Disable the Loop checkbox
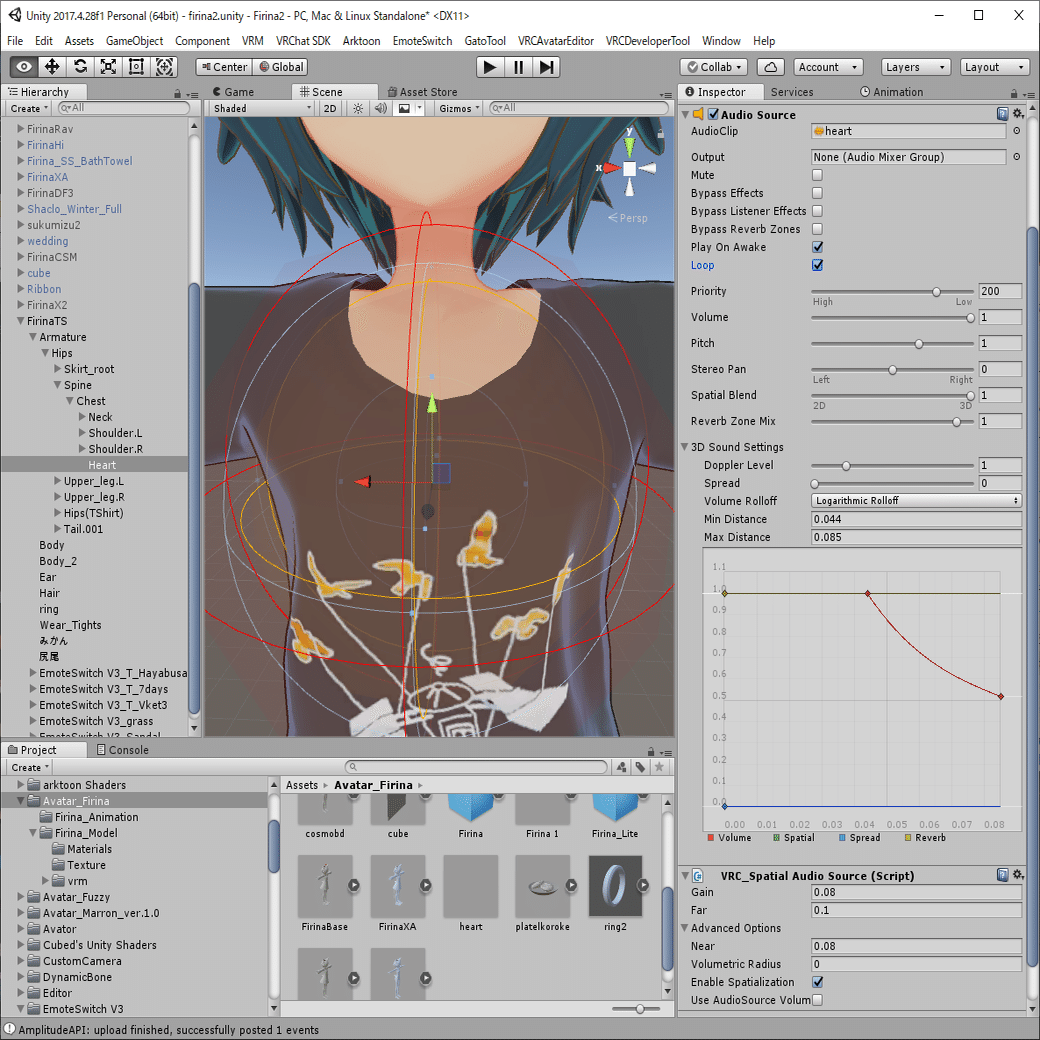The width and height of the screenshot is (1040, 1040). [817, 265]
